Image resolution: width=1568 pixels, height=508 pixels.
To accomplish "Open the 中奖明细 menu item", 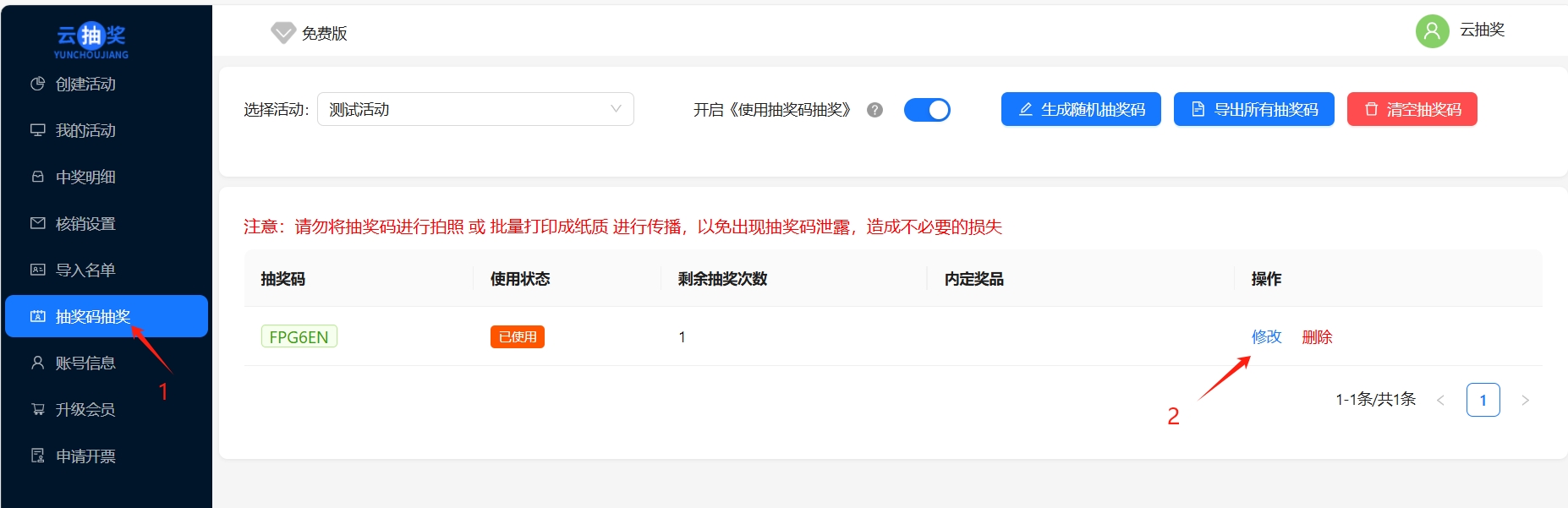I will click(107, 177).
